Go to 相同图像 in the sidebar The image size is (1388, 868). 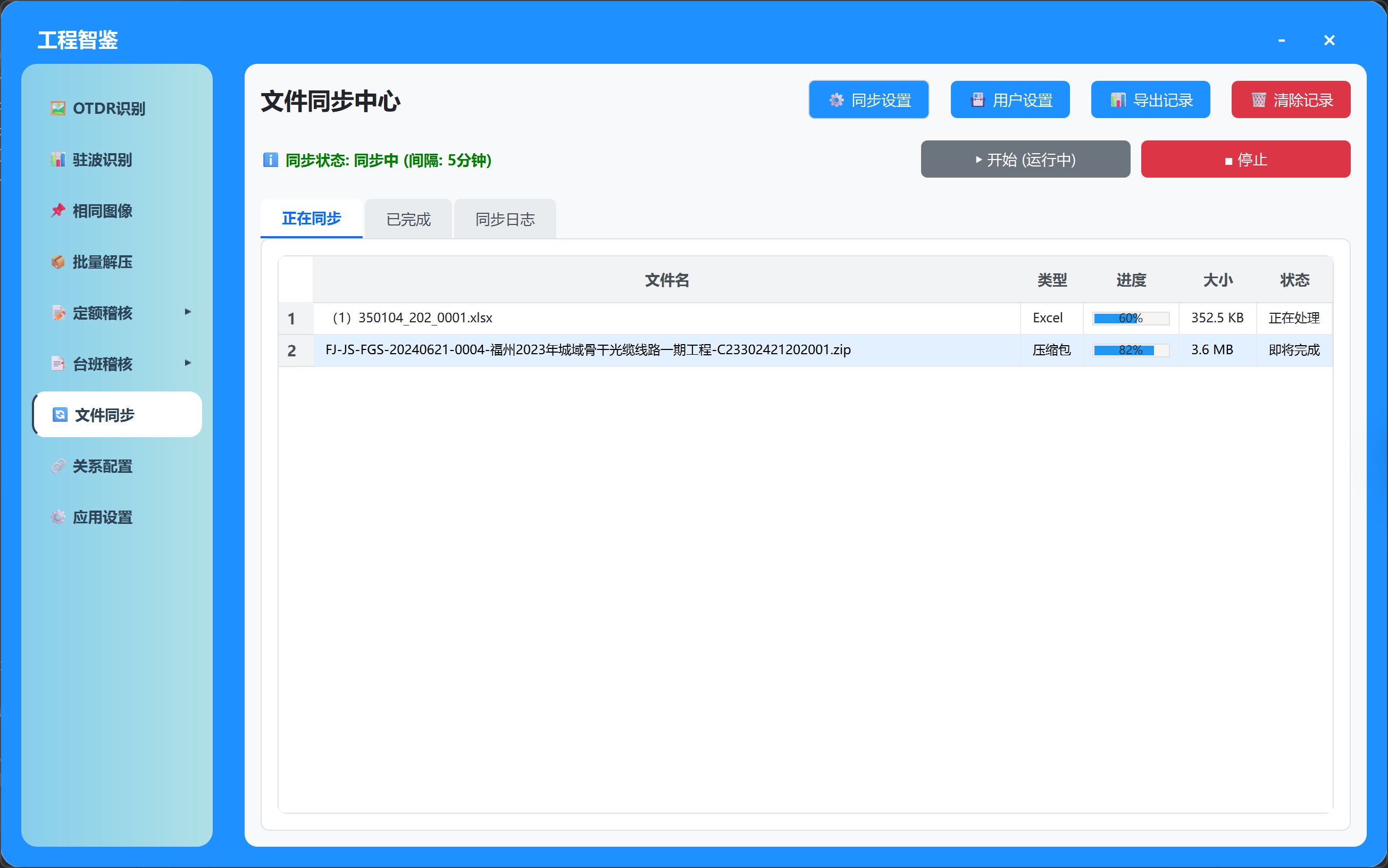coord(117,210)
